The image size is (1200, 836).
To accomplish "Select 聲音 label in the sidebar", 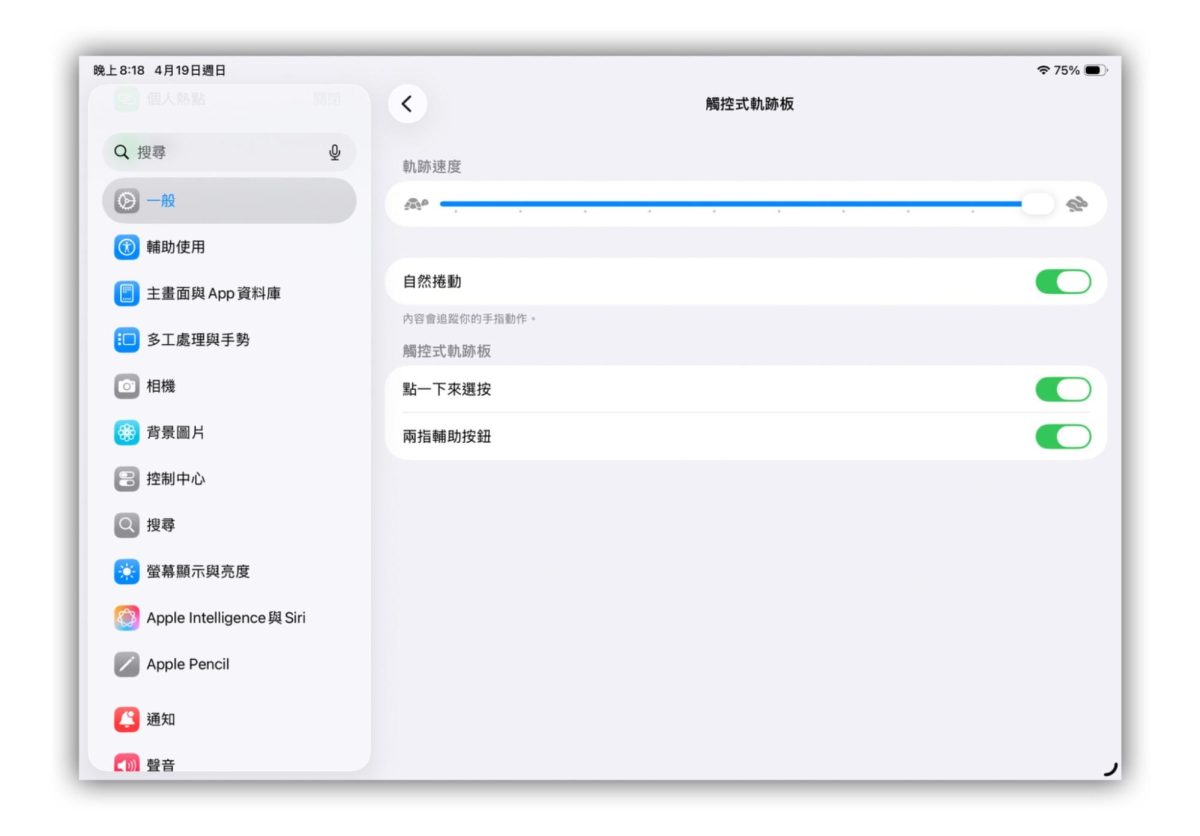I will pos(161,765).
